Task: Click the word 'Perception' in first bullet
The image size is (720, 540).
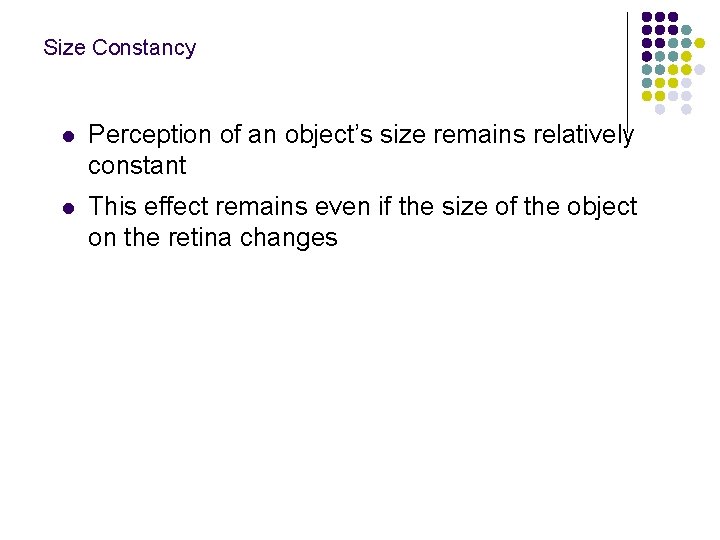Action: [x=150, y=136]
